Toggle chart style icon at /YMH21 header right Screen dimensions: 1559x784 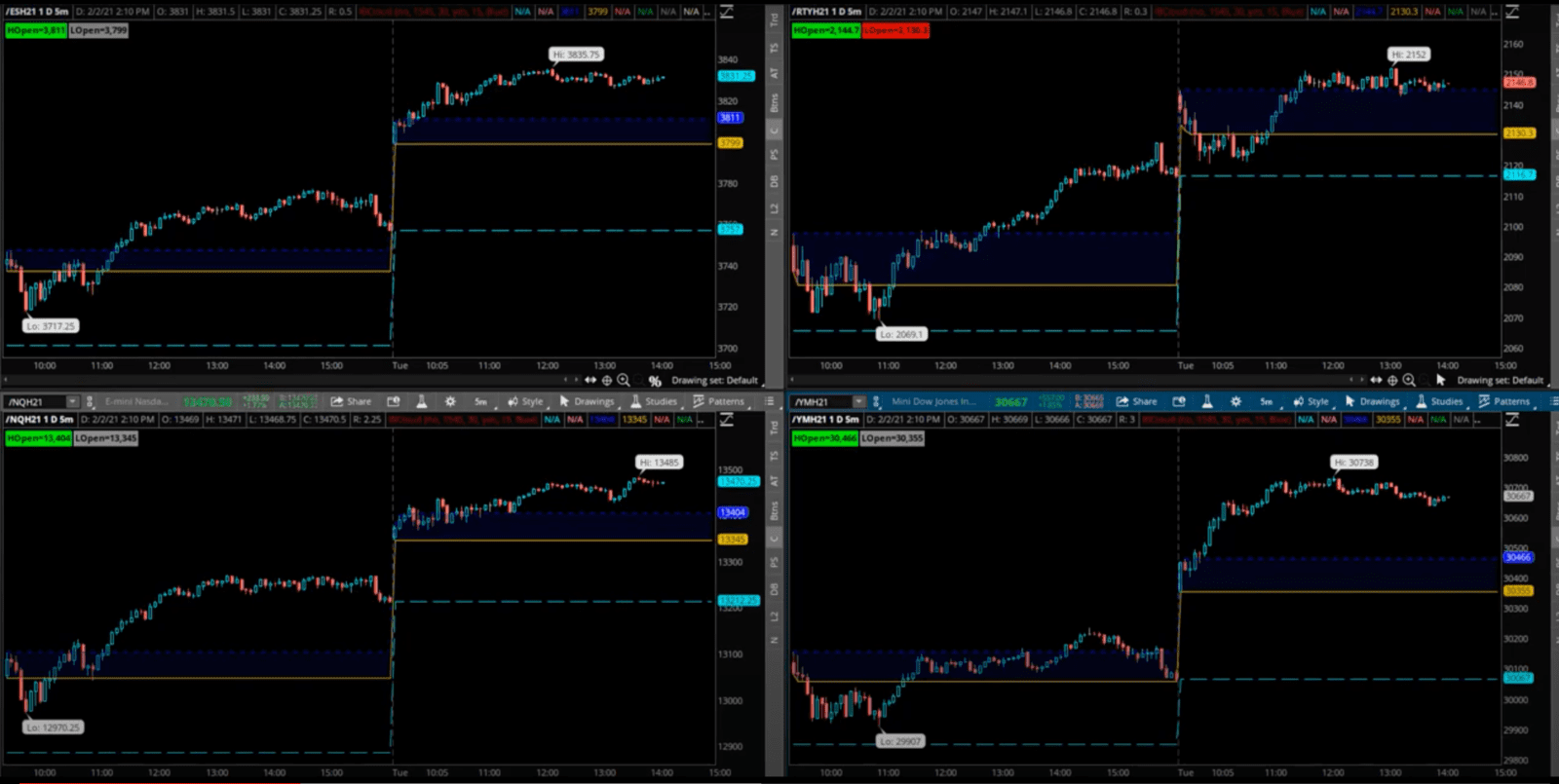point(1512,420)
